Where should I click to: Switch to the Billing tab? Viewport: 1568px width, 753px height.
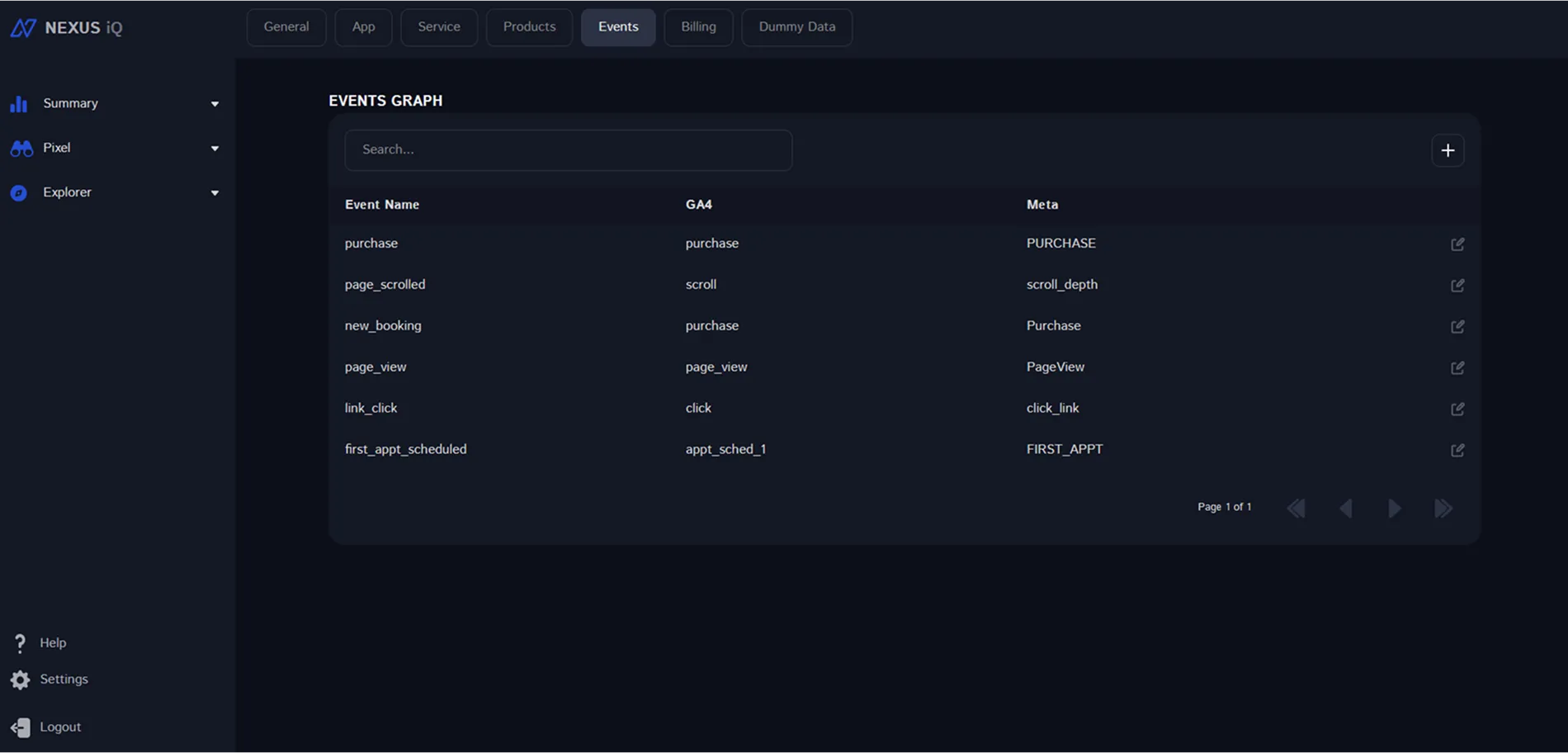(698, 27)
